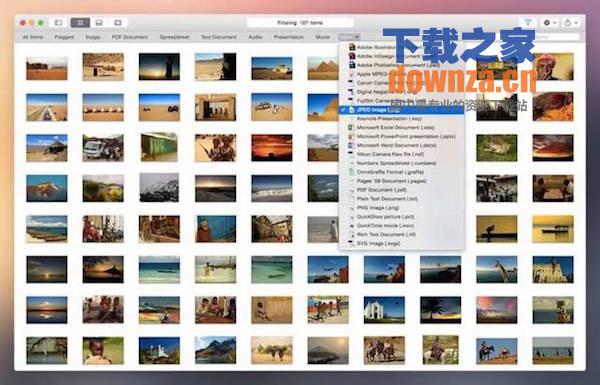The height and width of the screenshot is (385, 600).
Task: Choose Numbers Spreadsheet (.numbers)
Action: pos(402,163)
